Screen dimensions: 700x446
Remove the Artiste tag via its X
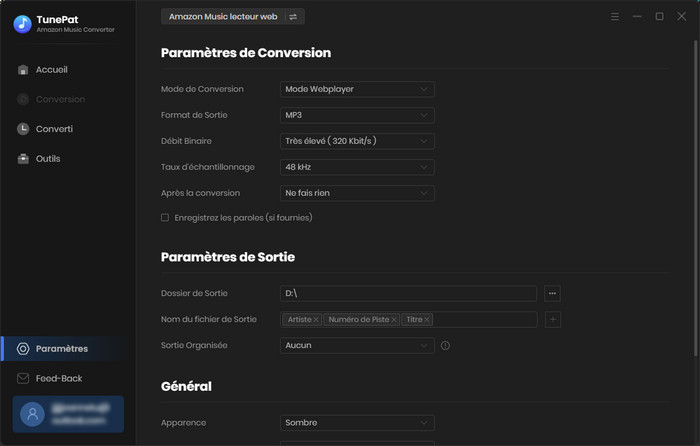316,320
